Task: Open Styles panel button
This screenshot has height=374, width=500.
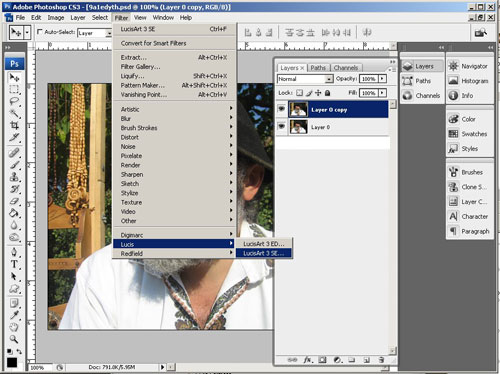Action: pos(469,149)
